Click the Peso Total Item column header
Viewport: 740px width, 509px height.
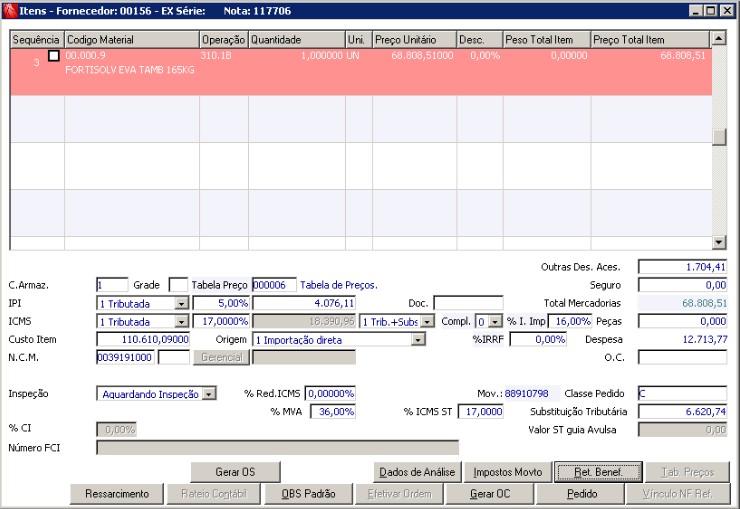point(547,40)
